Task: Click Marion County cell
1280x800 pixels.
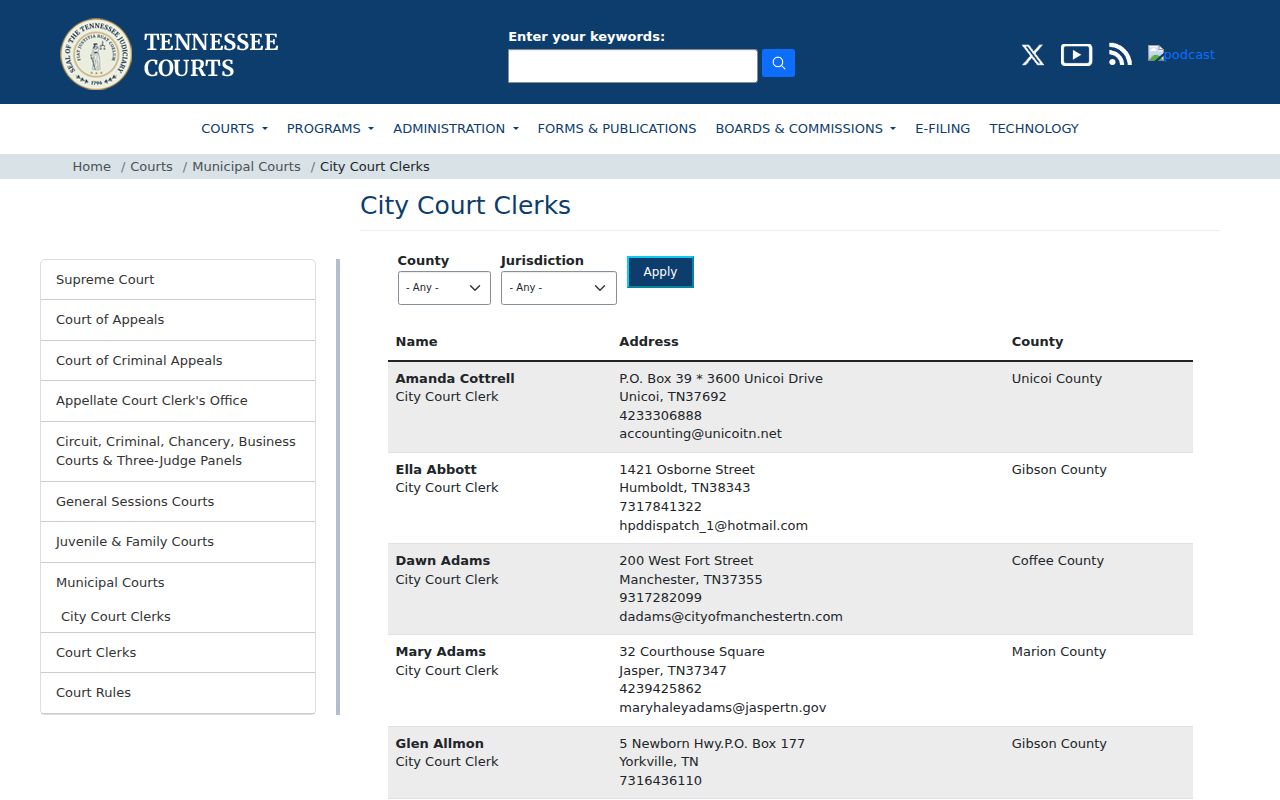Action: click(1059, 652)
